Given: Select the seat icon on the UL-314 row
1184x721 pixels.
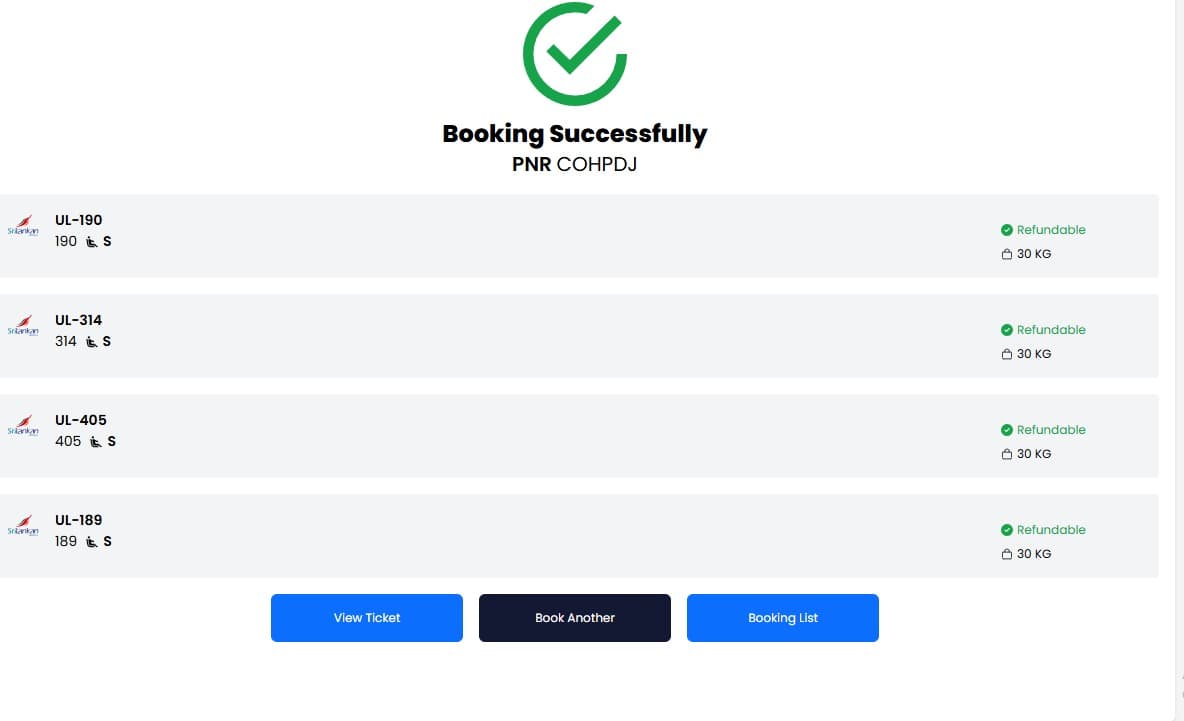Looking at the screenshot, I should (90, 341).
